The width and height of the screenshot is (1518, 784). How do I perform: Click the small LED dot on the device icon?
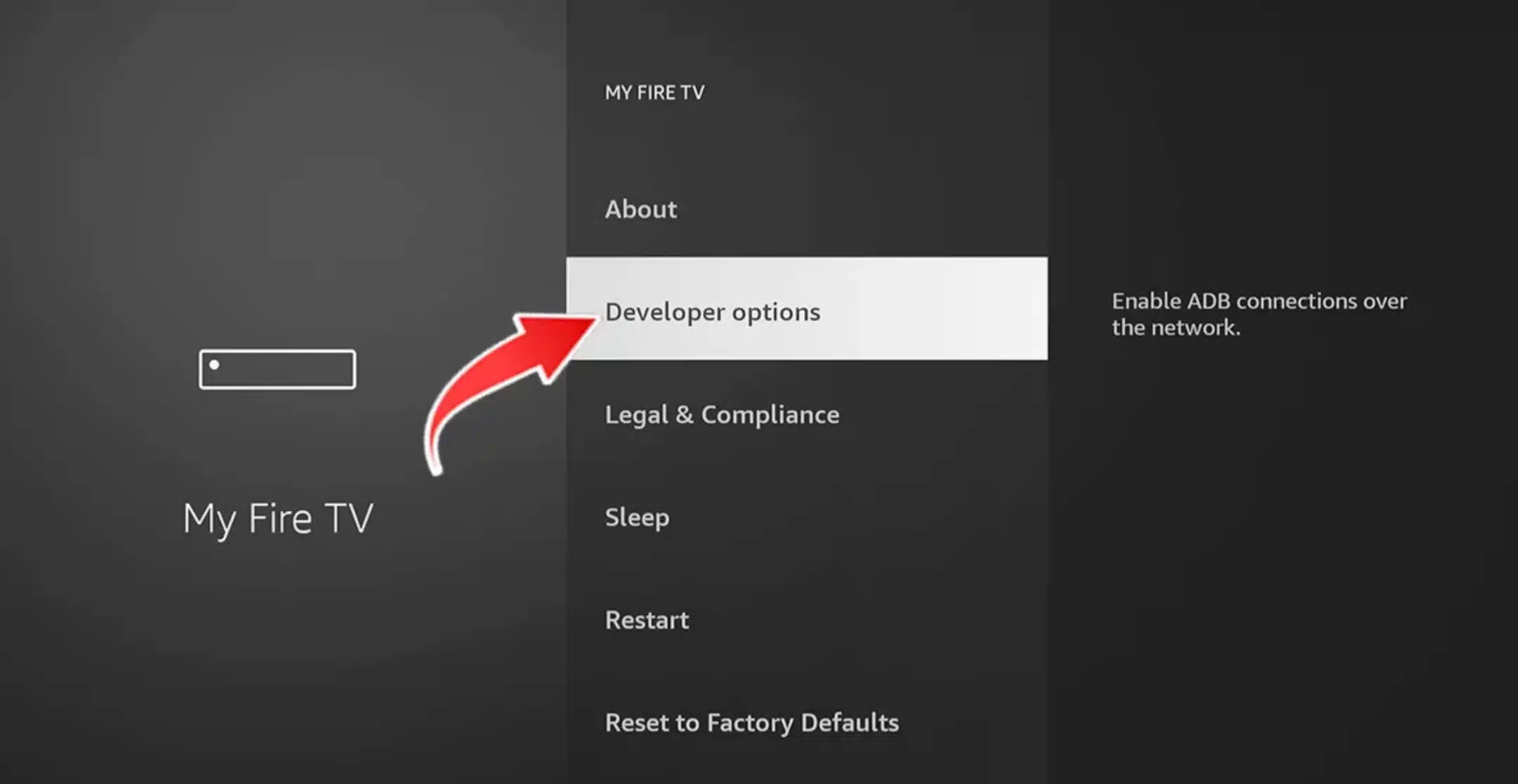(x=214, y=365)
